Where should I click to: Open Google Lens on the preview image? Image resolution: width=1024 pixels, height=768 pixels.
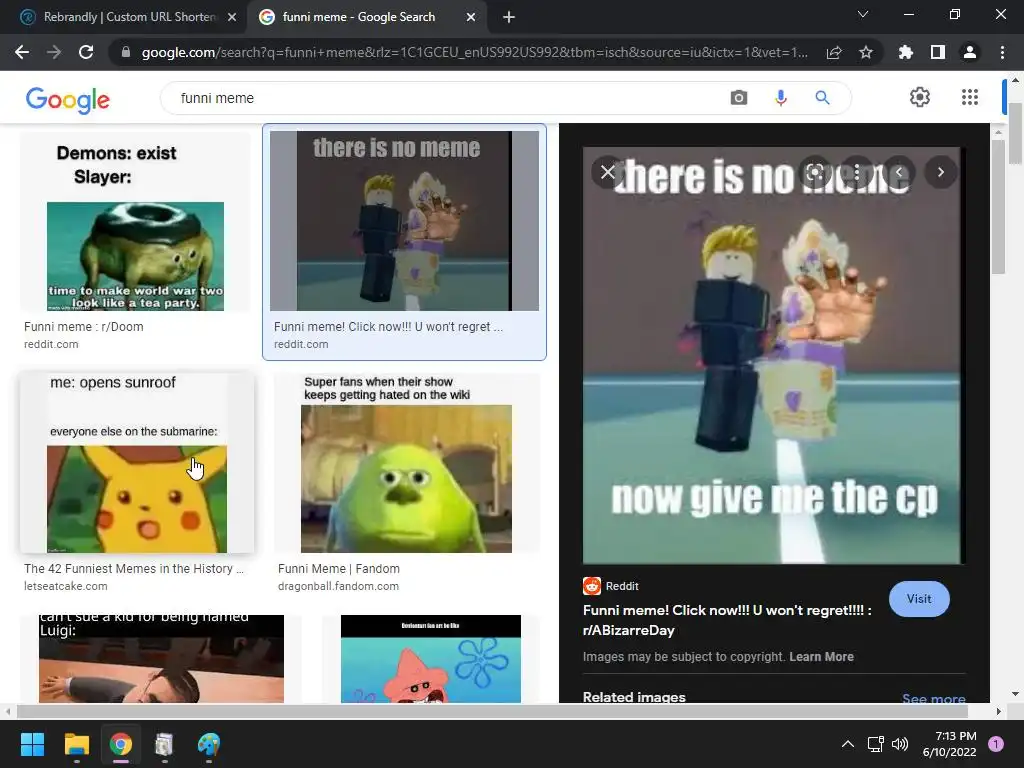(814, 172)
